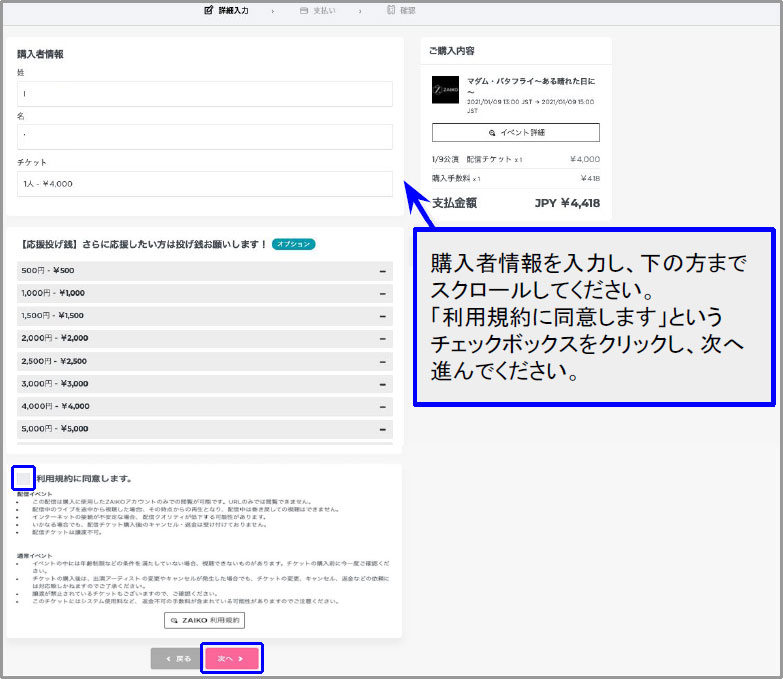Click the 詳細入力 step icon
Screen dimensions: 783x679
click(209, 10)
